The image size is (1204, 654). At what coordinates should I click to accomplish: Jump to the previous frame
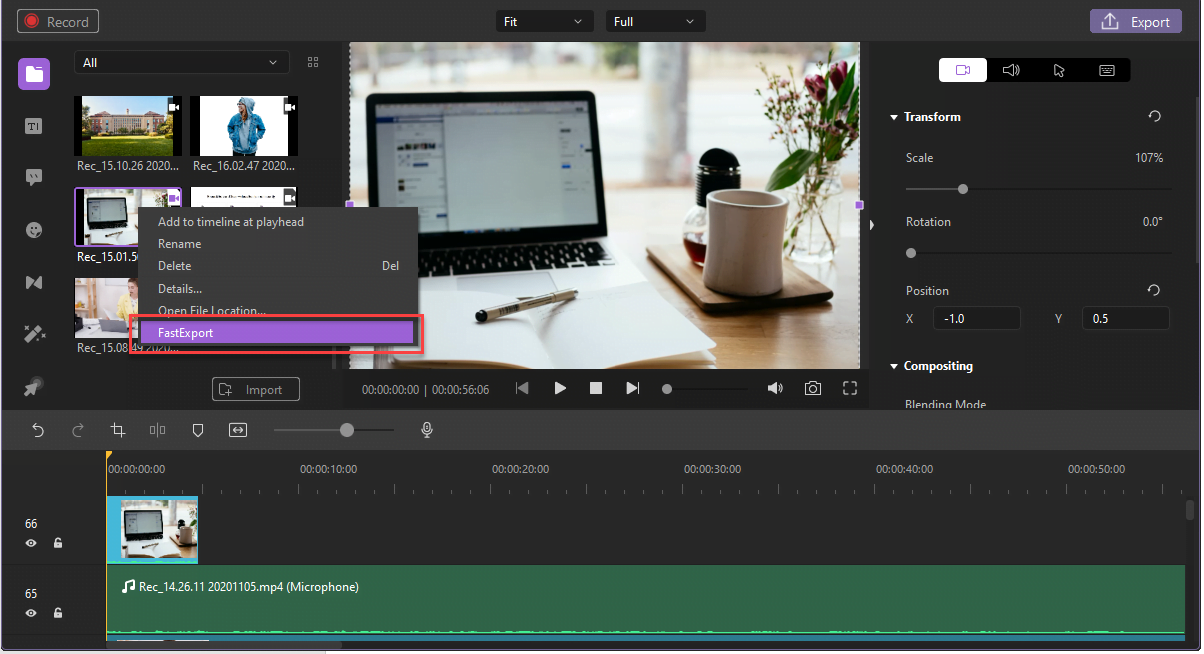pos(522,388)
